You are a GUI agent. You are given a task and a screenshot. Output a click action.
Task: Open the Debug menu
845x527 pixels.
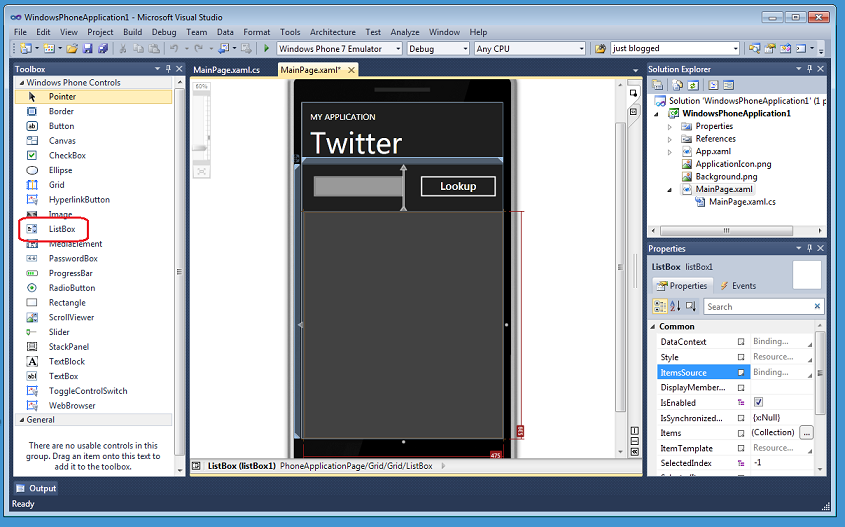164,32
